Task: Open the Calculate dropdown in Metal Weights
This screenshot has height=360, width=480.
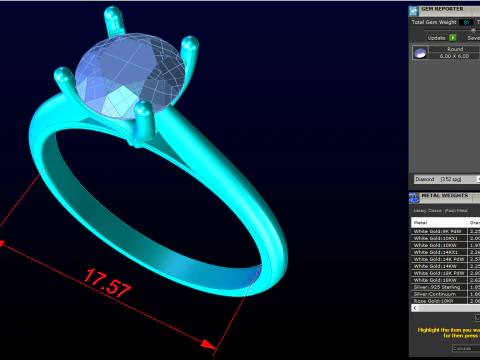Action: tap(466, 348)
